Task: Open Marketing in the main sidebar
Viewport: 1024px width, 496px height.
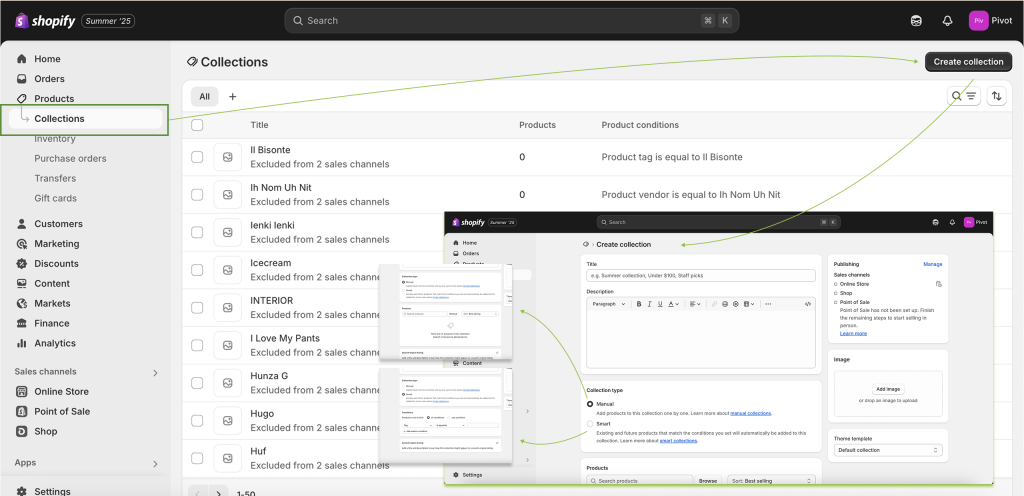Action: click(56, 243)
